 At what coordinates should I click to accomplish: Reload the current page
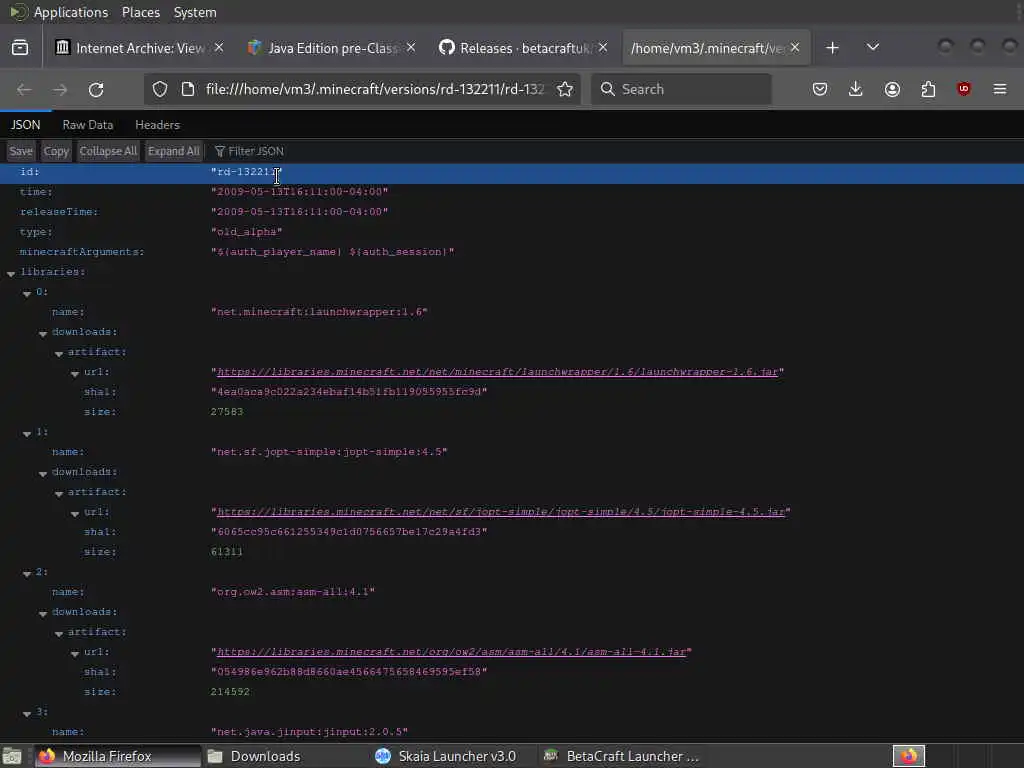point(96,89)
